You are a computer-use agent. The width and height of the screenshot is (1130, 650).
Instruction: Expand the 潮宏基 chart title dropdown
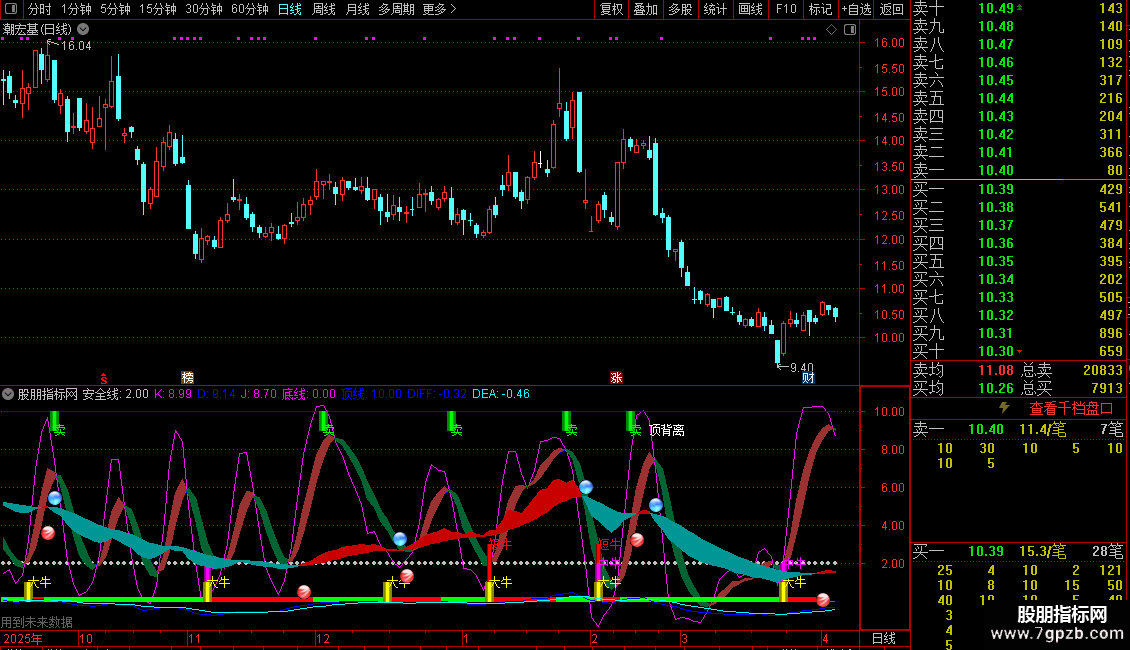(83, 30)
